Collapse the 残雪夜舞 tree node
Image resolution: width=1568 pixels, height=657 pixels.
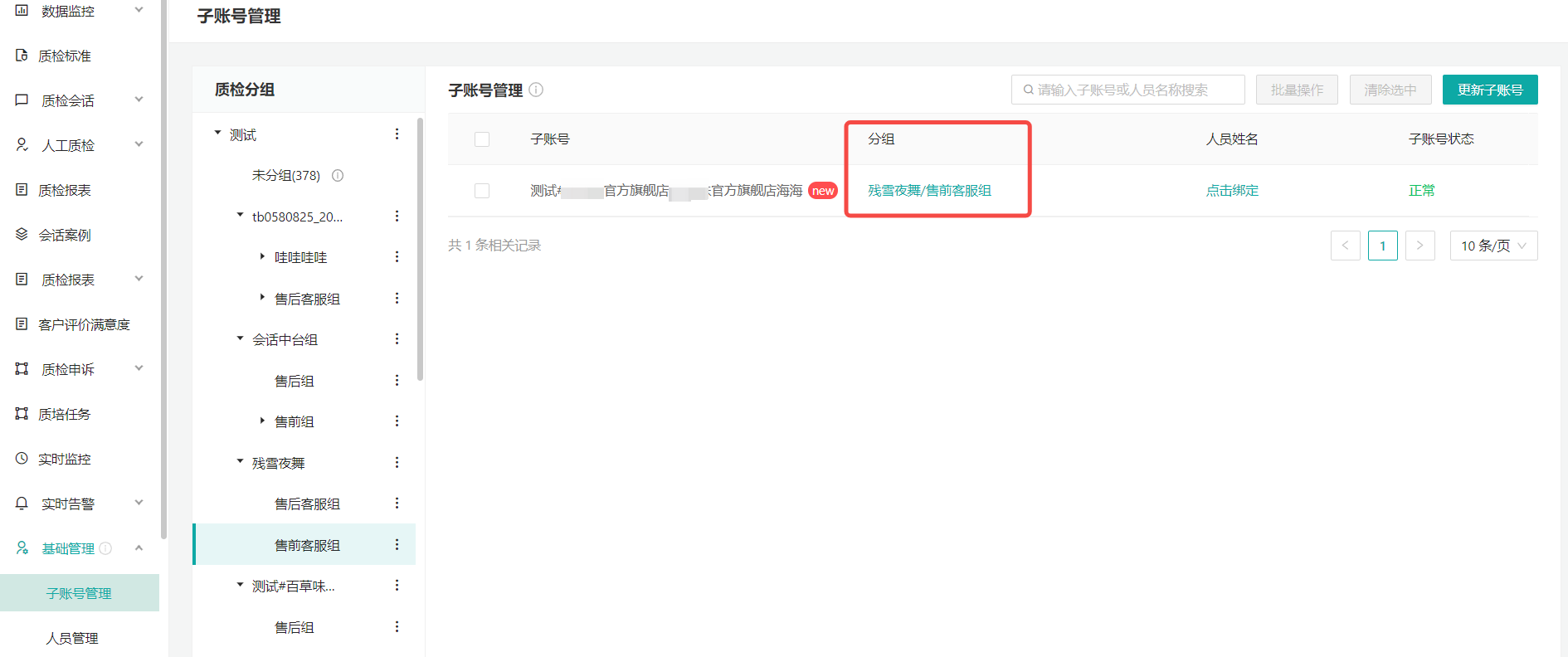[240, 461]
